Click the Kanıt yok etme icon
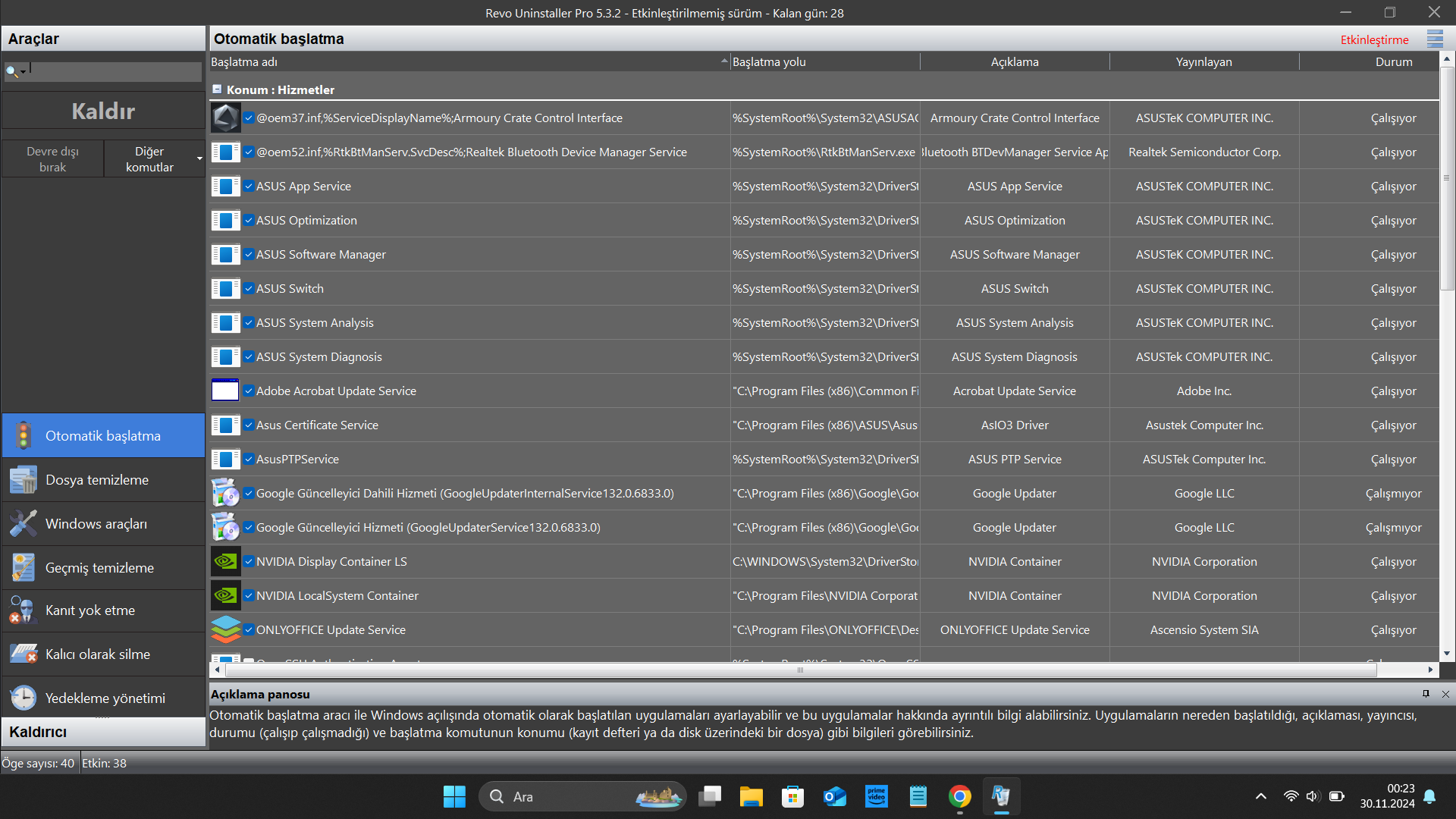 click(x=22, y=610)
